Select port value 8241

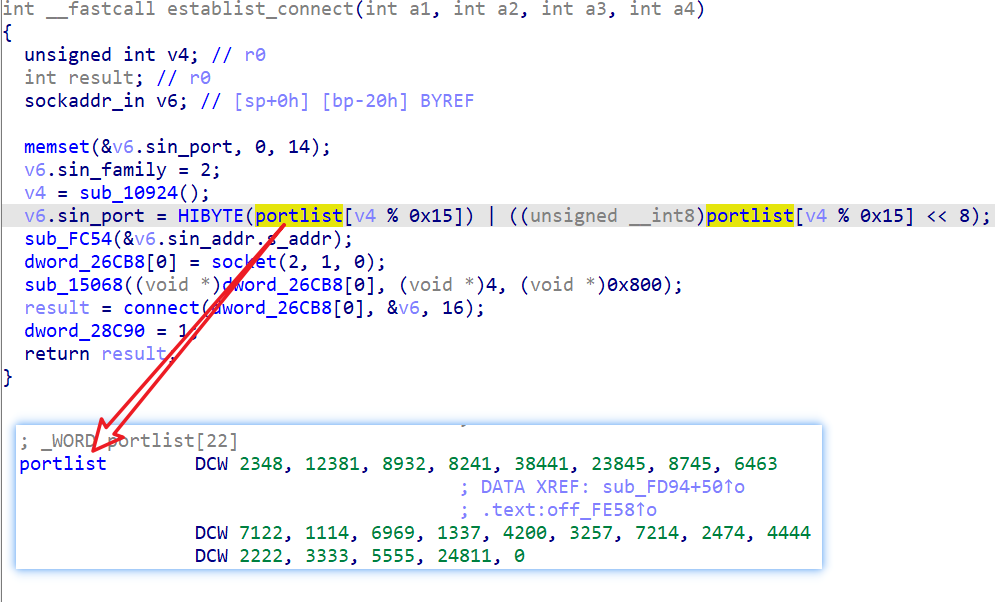[470, 464]
